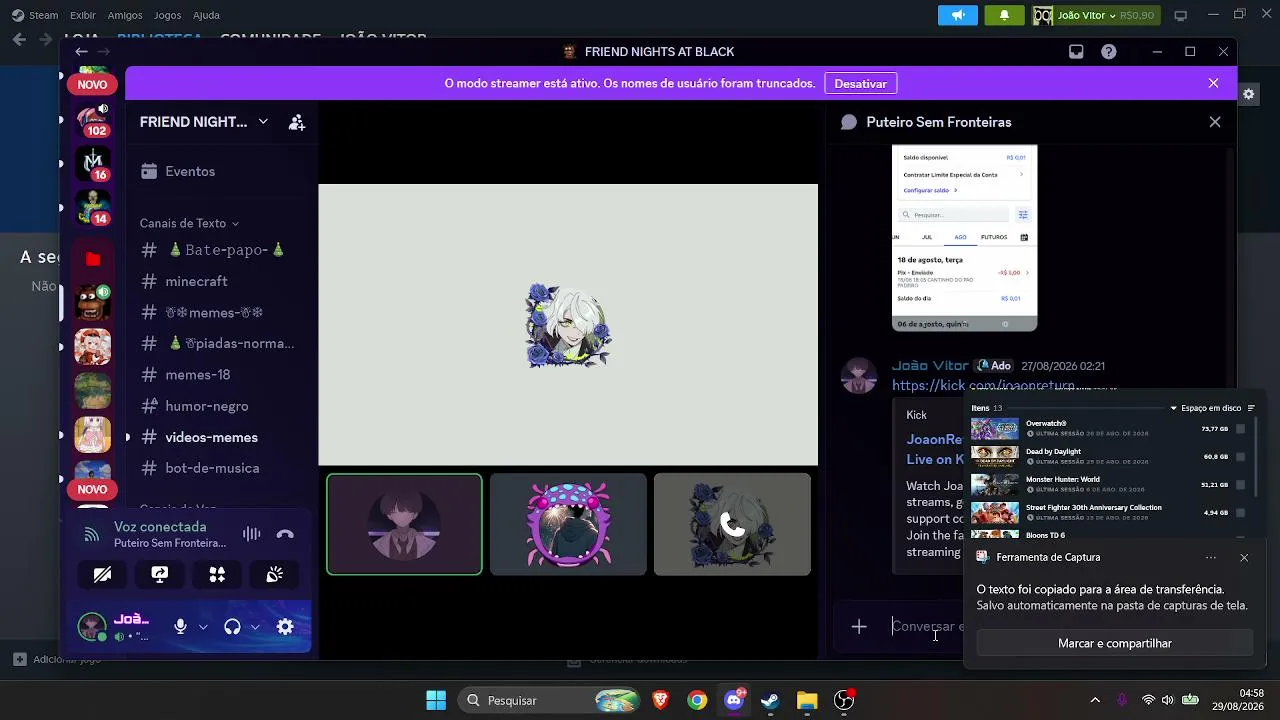
Task: Close the Ferramenta de Captura notification
Action: pos(1244,558)
